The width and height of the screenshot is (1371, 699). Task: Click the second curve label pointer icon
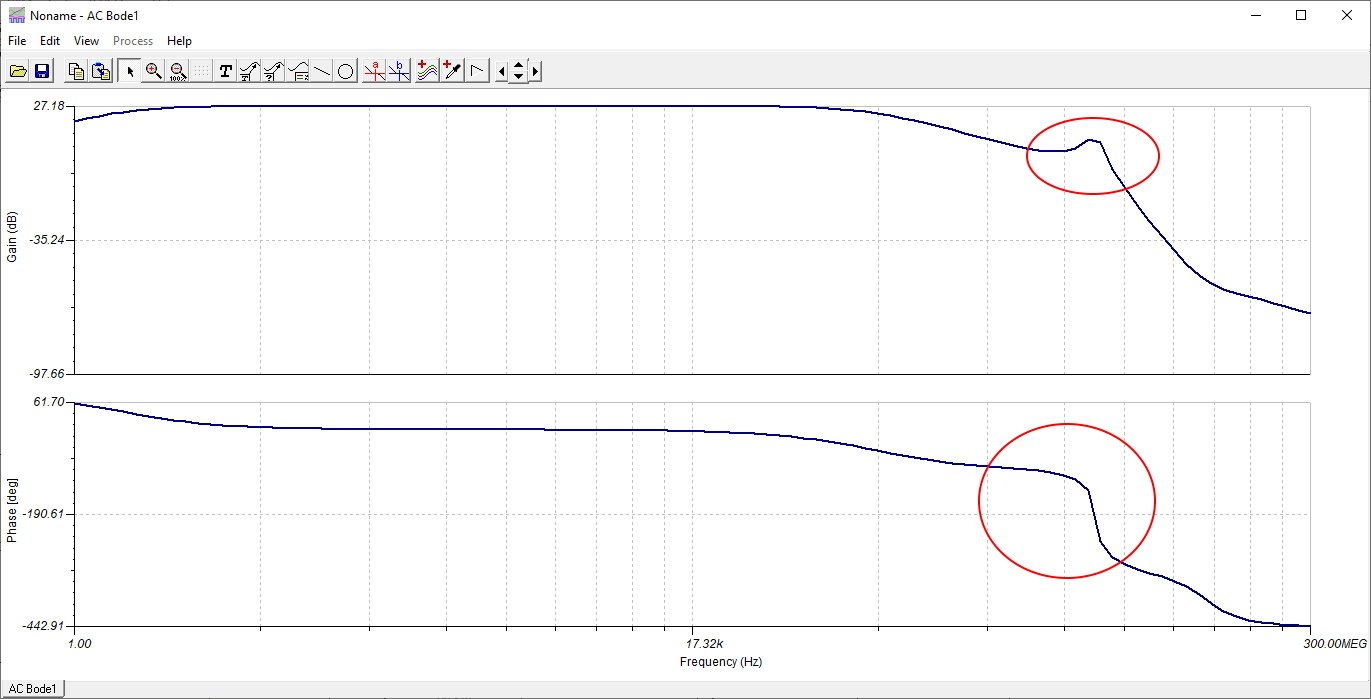click(x=274, y=71)
